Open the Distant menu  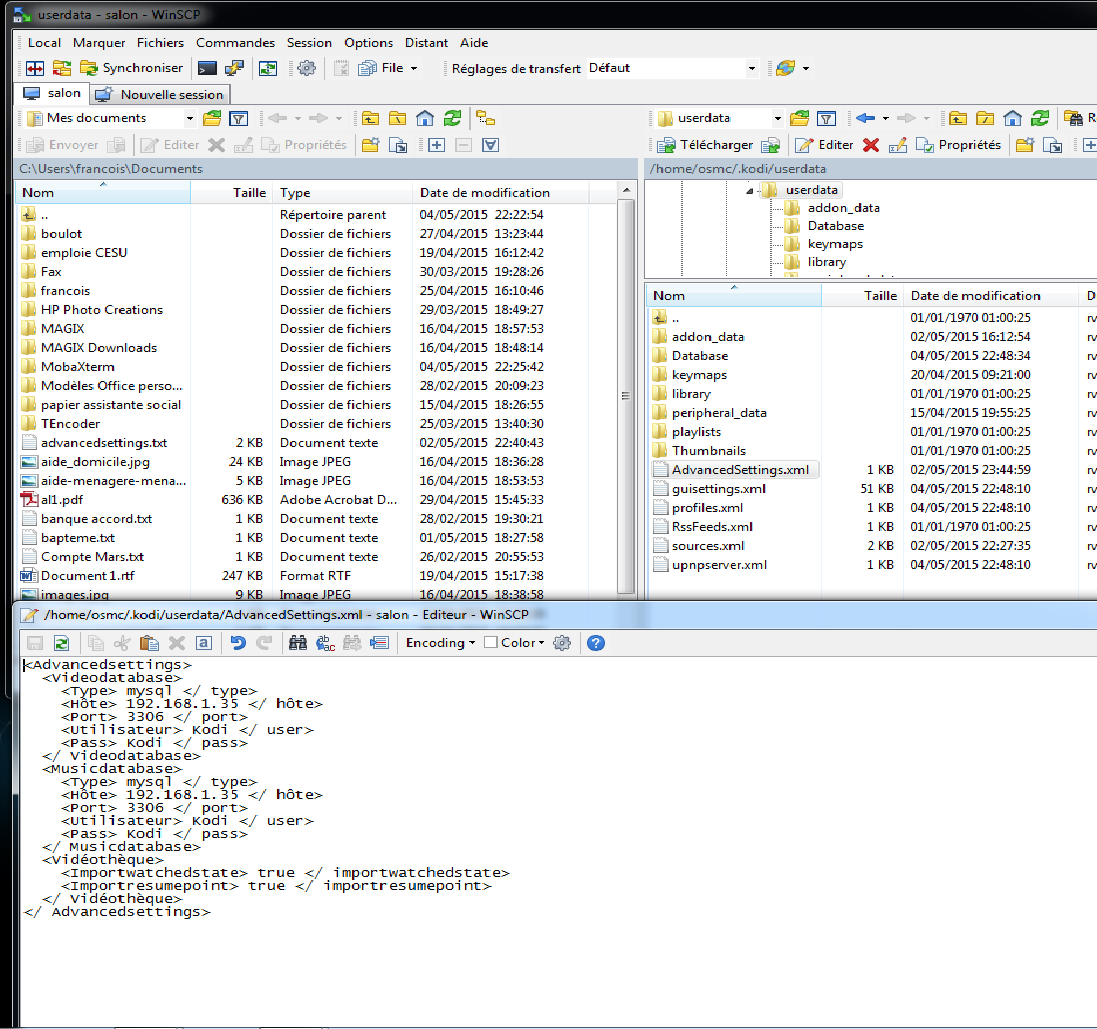pyautogui.click(x=426, y=43)
